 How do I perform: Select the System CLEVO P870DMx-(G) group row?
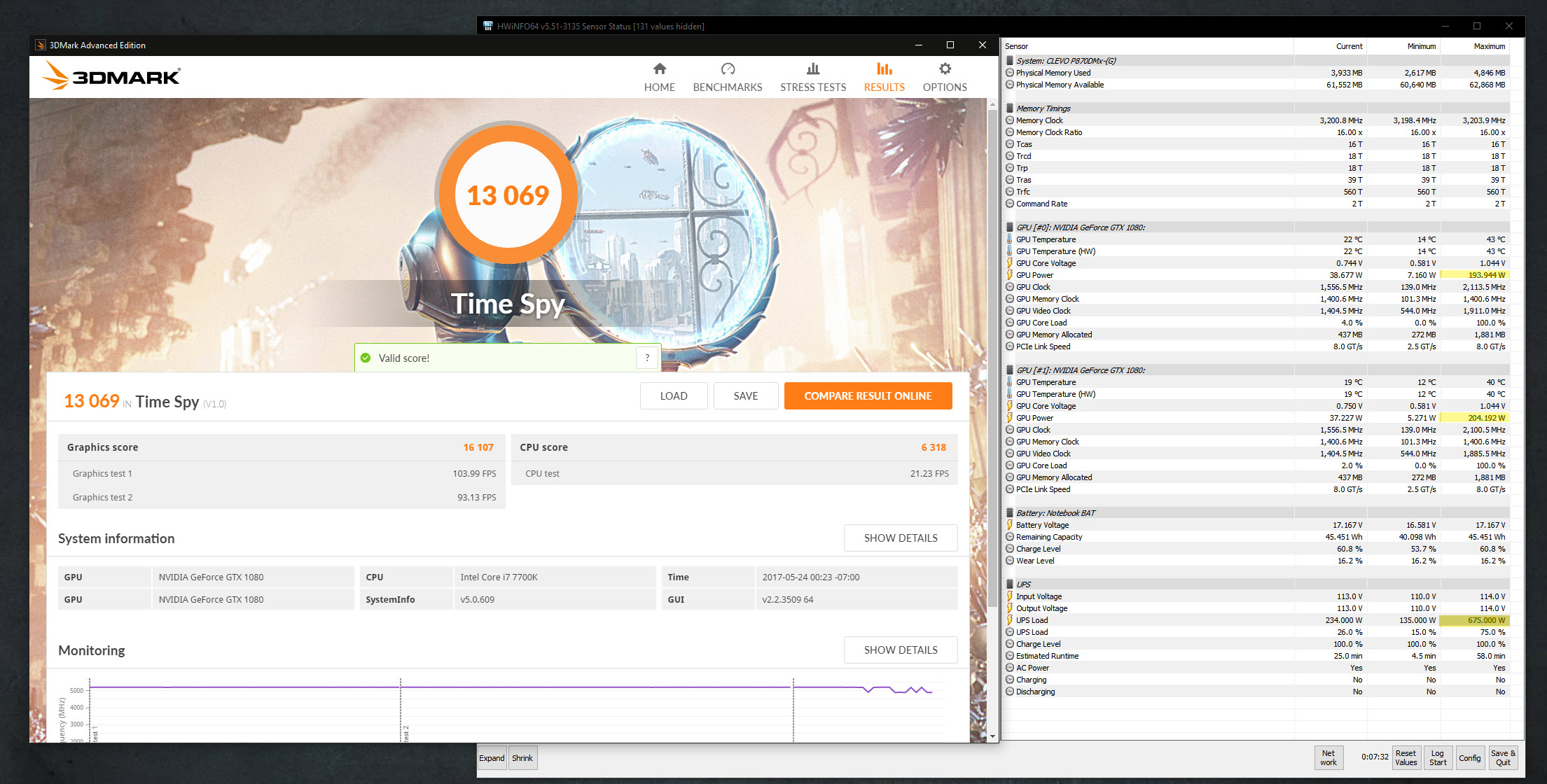point(1256,61)
